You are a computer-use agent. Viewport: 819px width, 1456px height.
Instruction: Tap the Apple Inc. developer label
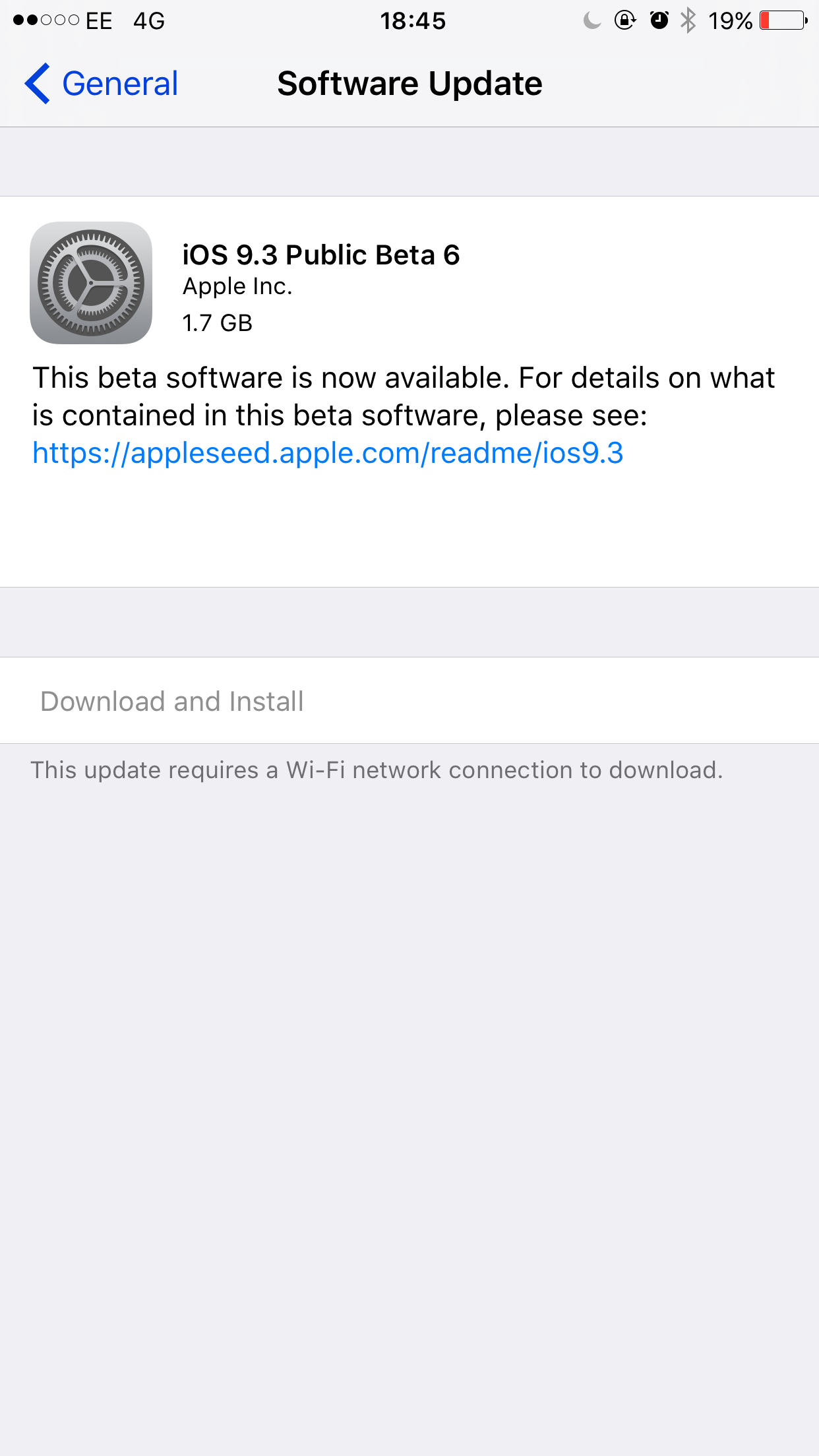237,286
